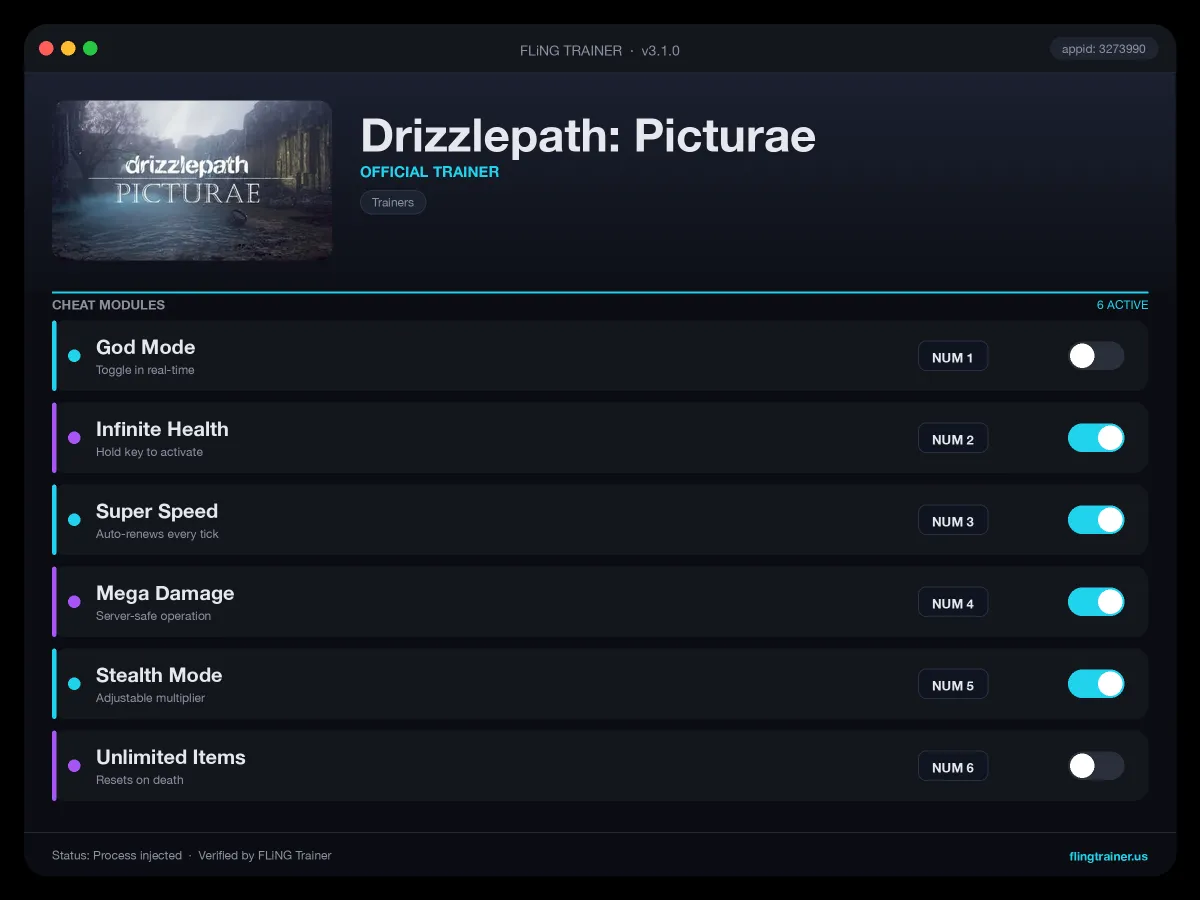1200x900 pixels.
Task: Click the Drizzlepath Picturae cover thumbnail
Action: [192, 180]
